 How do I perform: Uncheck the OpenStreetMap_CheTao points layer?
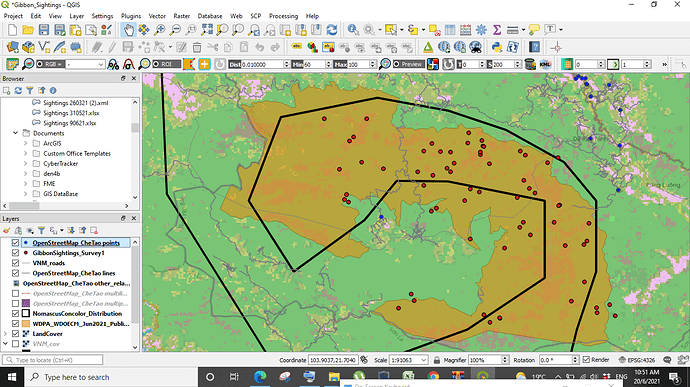pos(15,243)
